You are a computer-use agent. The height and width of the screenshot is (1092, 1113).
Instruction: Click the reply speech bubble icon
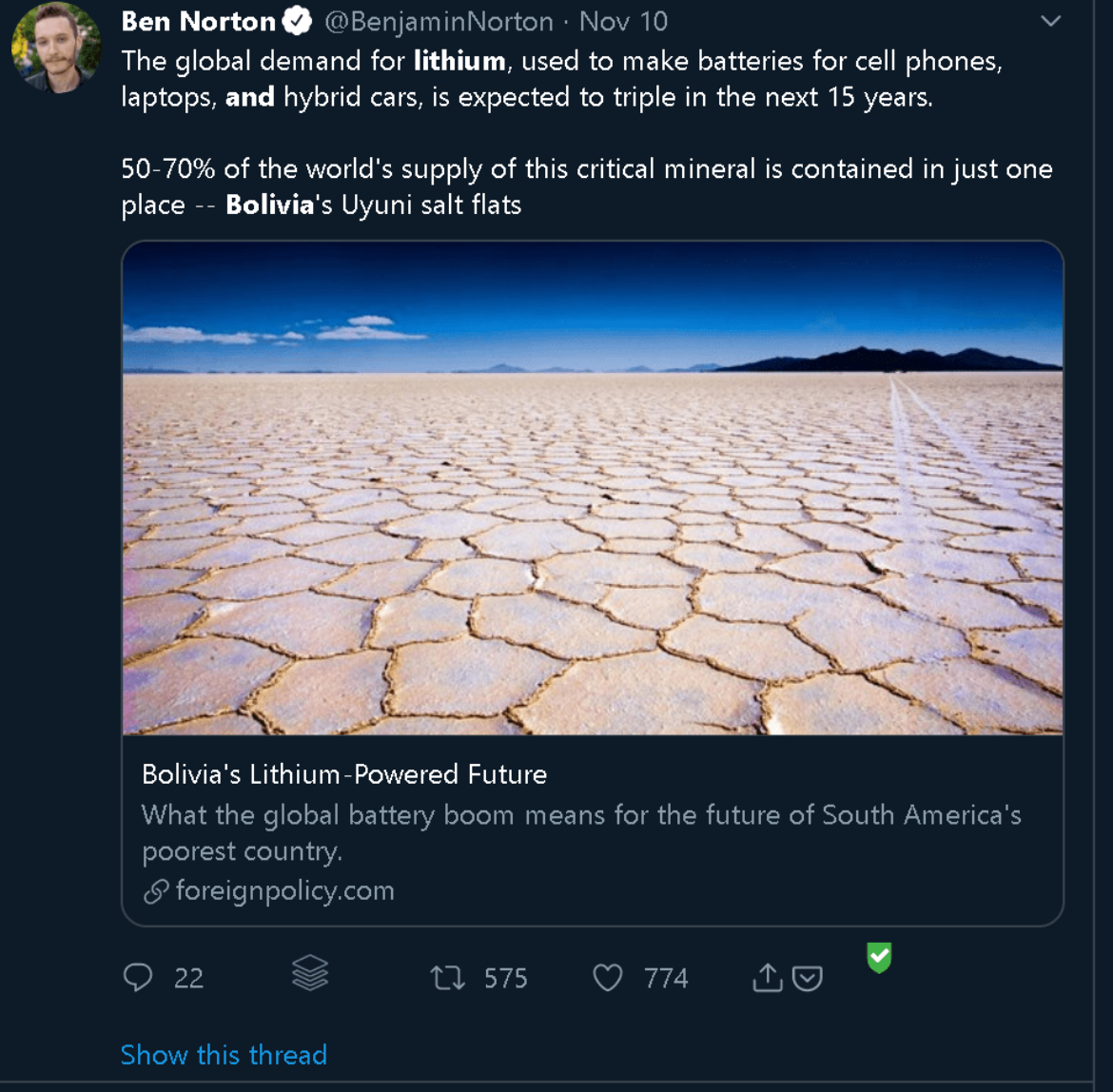pyautogui.click(x=138, y=977)
